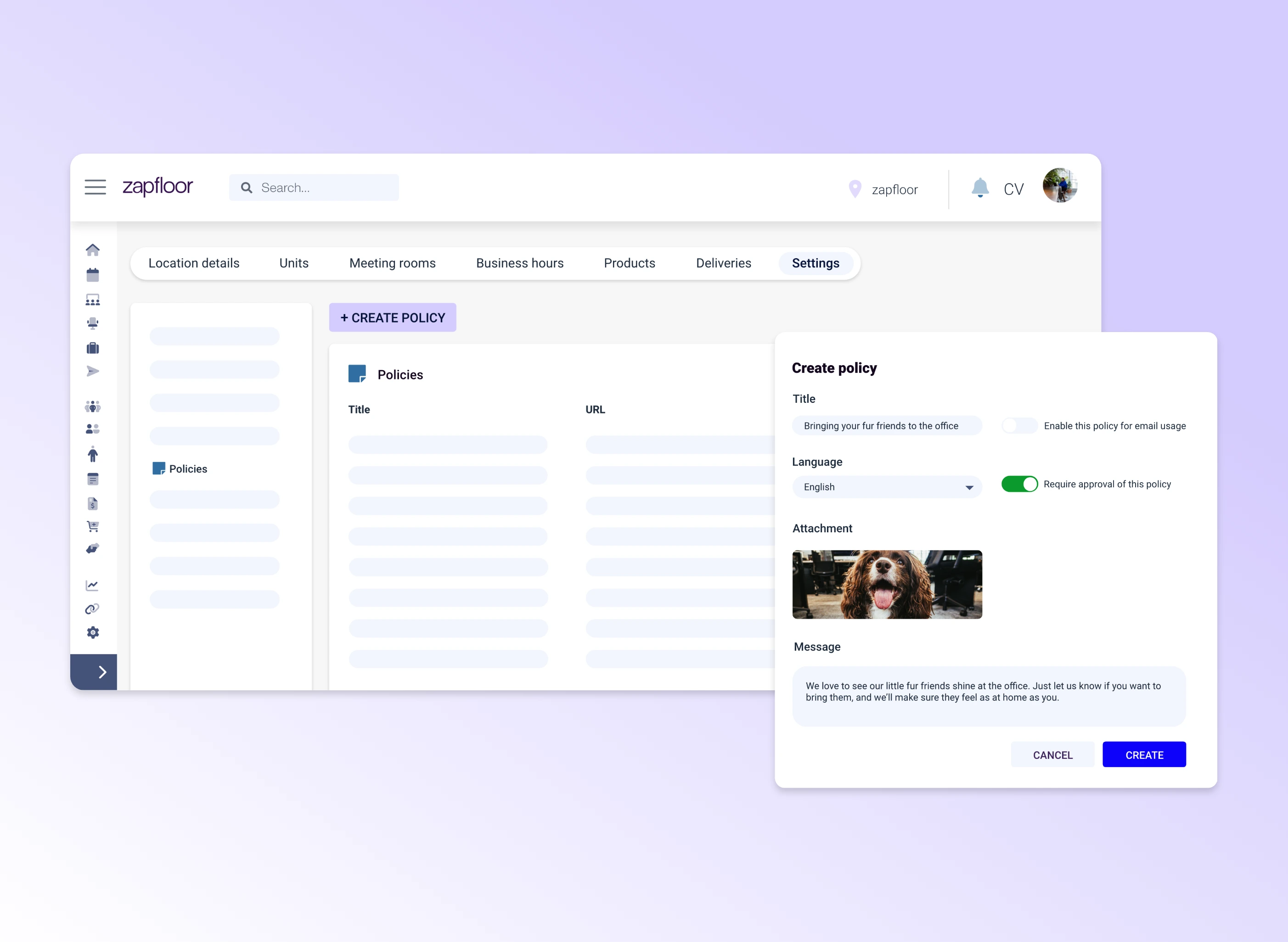Open the Language dropdown set to English
The width and height of the screenshot is (1288, 942).
pos(887,486)
